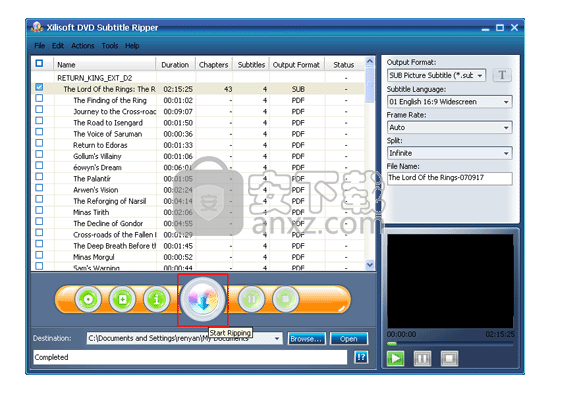Select The Deep Breath Before row
The image size is (562, 396).
click(198, 246)
